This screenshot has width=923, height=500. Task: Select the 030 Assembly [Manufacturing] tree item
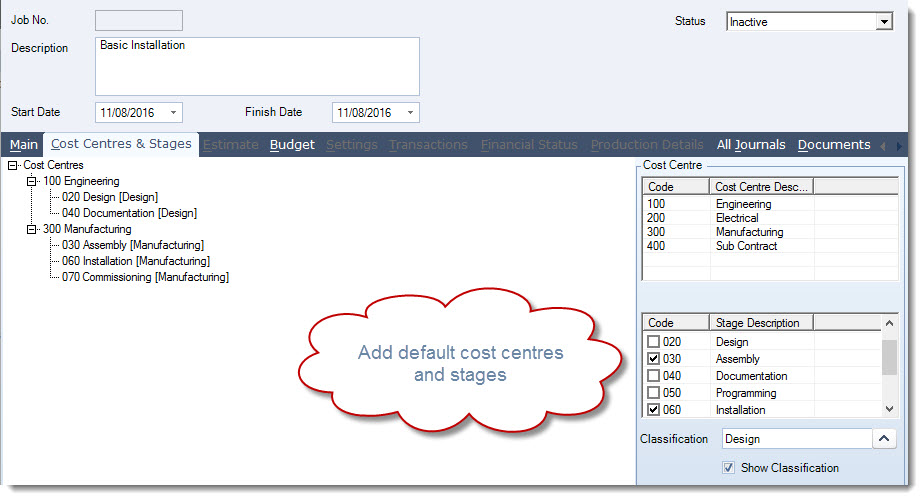(x=133, y=245)
